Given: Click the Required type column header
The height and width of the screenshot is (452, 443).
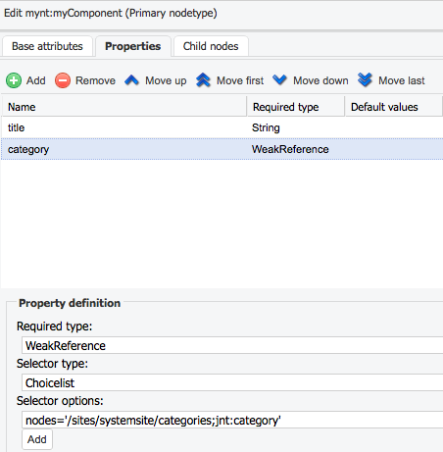Looking at the screenshot, I should tap(296, 107).
